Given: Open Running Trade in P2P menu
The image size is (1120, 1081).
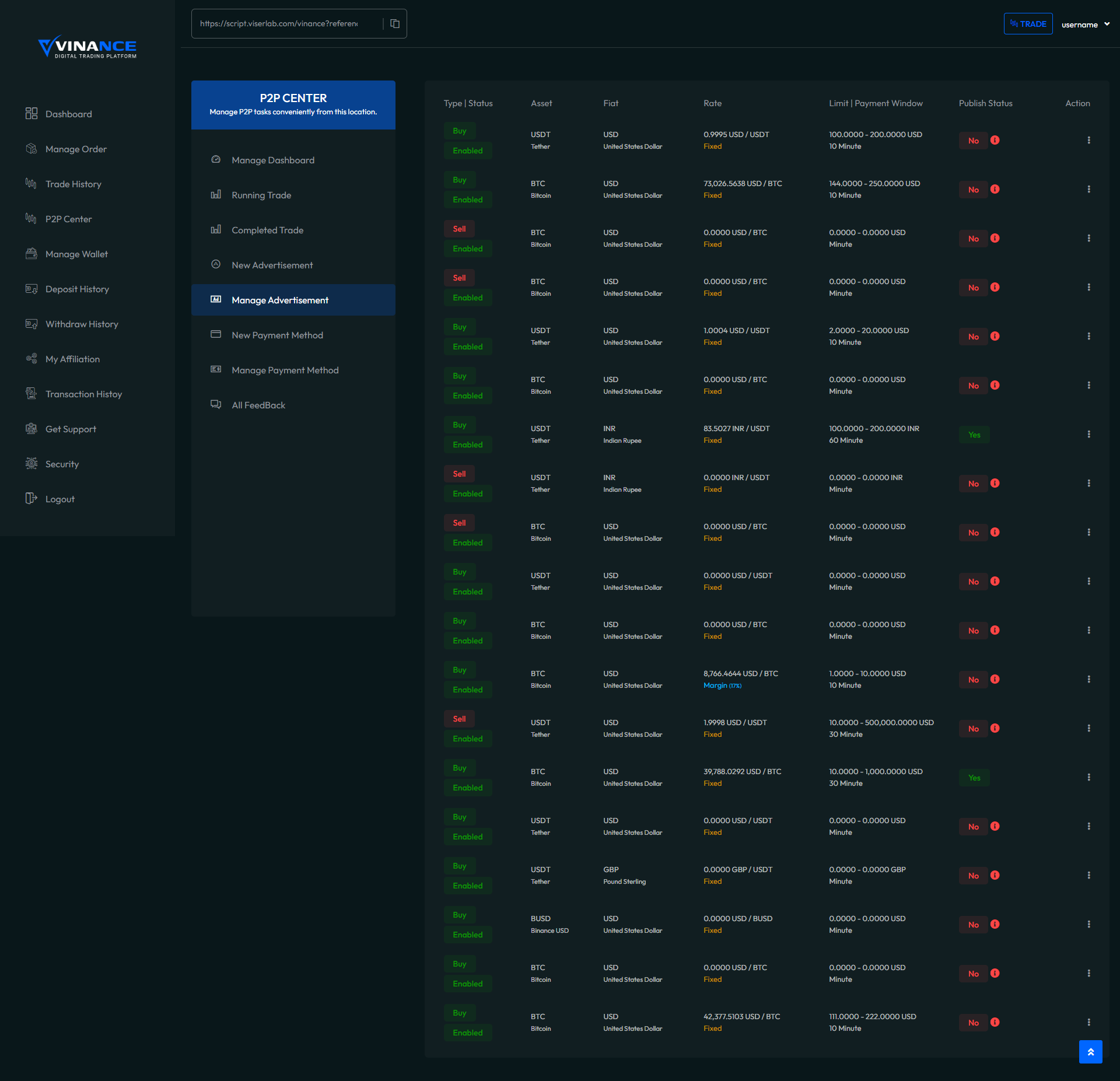Looking at the screenshot, I should point(261,195).
